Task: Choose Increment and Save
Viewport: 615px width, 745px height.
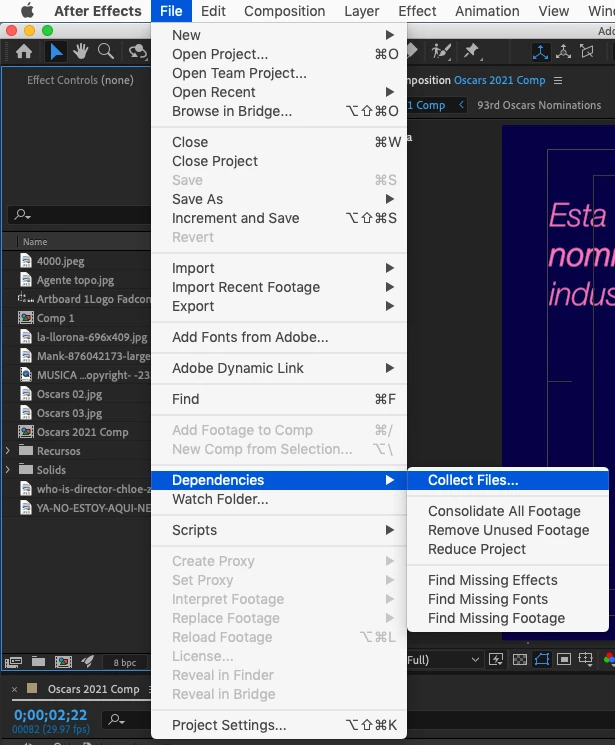Action: [279, 218]
